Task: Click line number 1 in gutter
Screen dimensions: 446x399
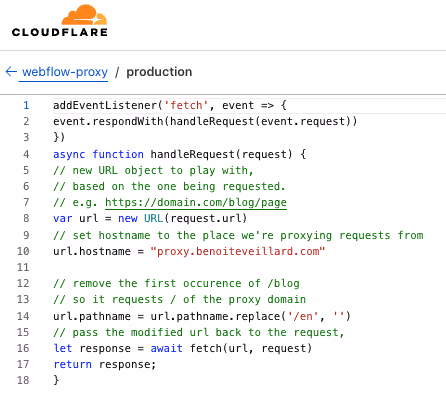Action: tap(26, 105)
